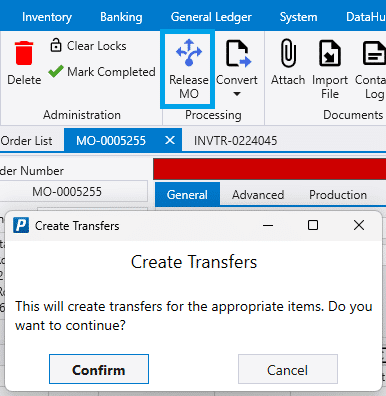The image size is (386, 396).
Task: Switch to the INVTR-0224045 tab
Action: 235,141
